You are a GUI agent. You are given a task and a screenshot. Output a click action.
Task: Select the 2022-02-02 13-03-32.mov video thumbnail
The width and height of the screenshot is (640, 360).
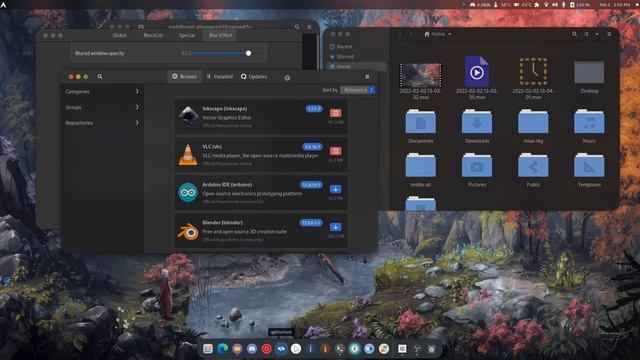tap(420, 75)
